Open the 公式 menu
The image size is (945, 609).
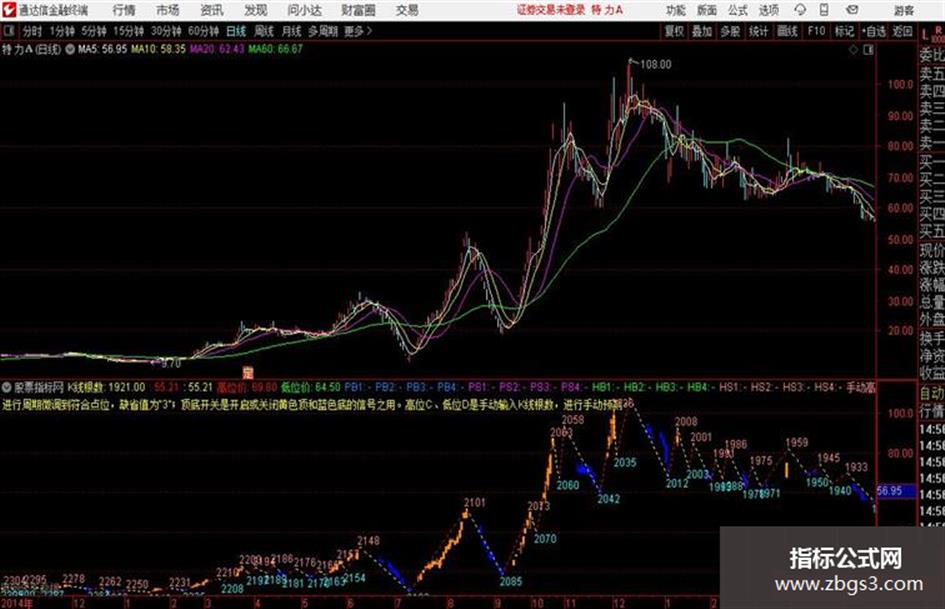click(x=738, y=10)
